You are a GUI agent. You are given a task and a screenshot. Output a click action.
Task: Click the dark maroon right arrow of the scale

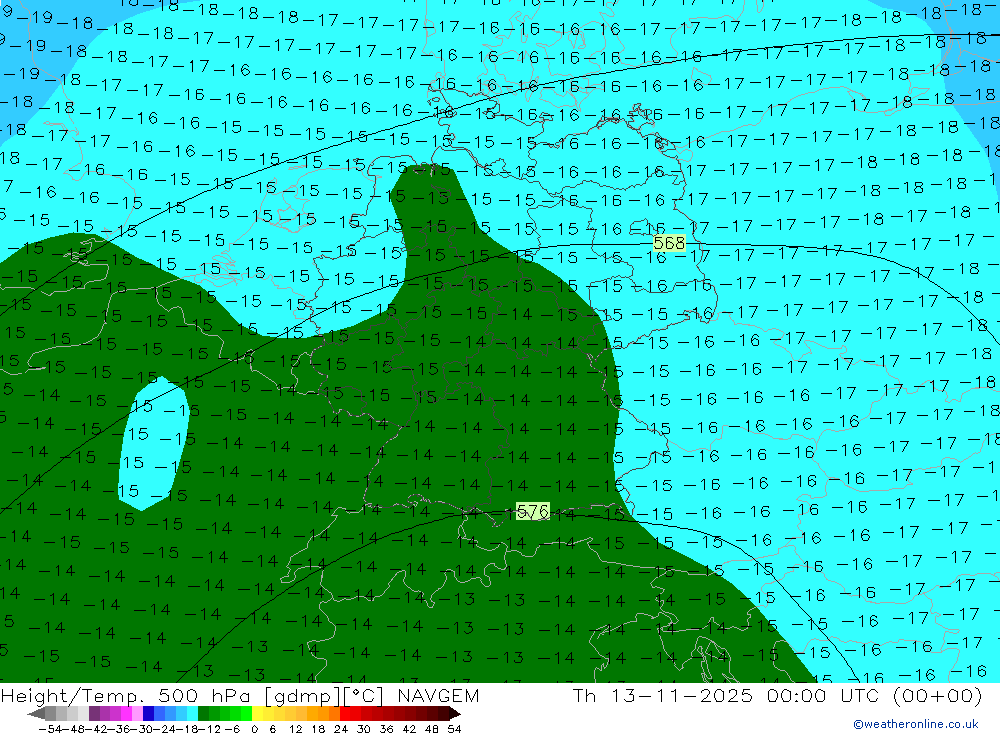pos(455,714)
